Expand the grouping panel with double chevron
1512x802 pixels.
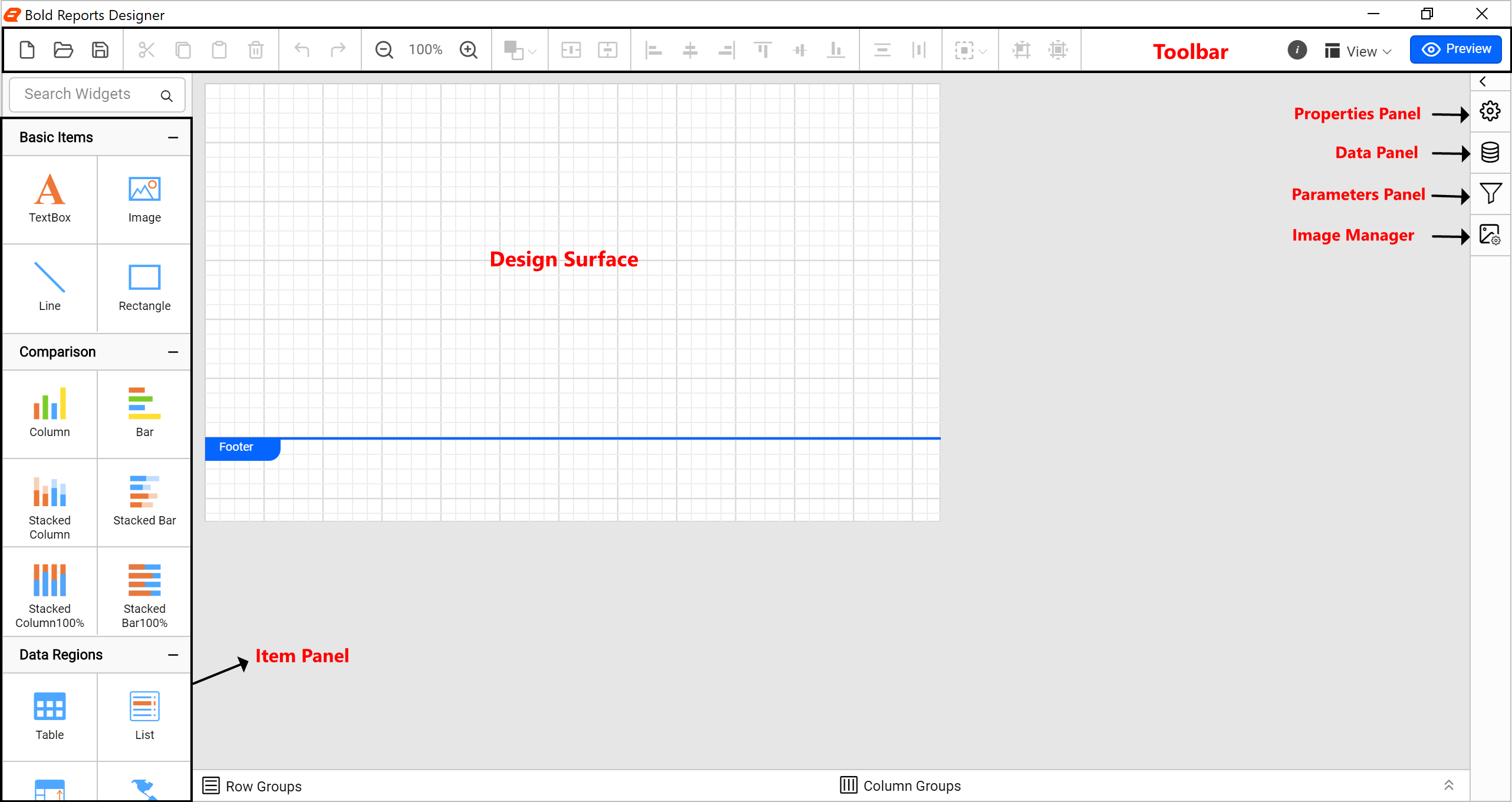pos(1449,786)
